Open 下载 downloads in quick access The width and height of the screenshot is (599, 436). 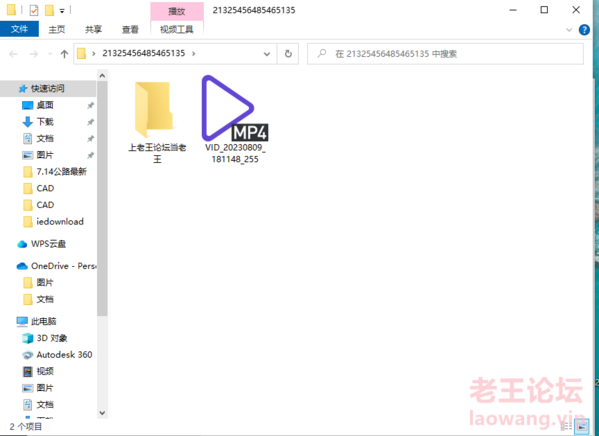[x=45, y=122]
